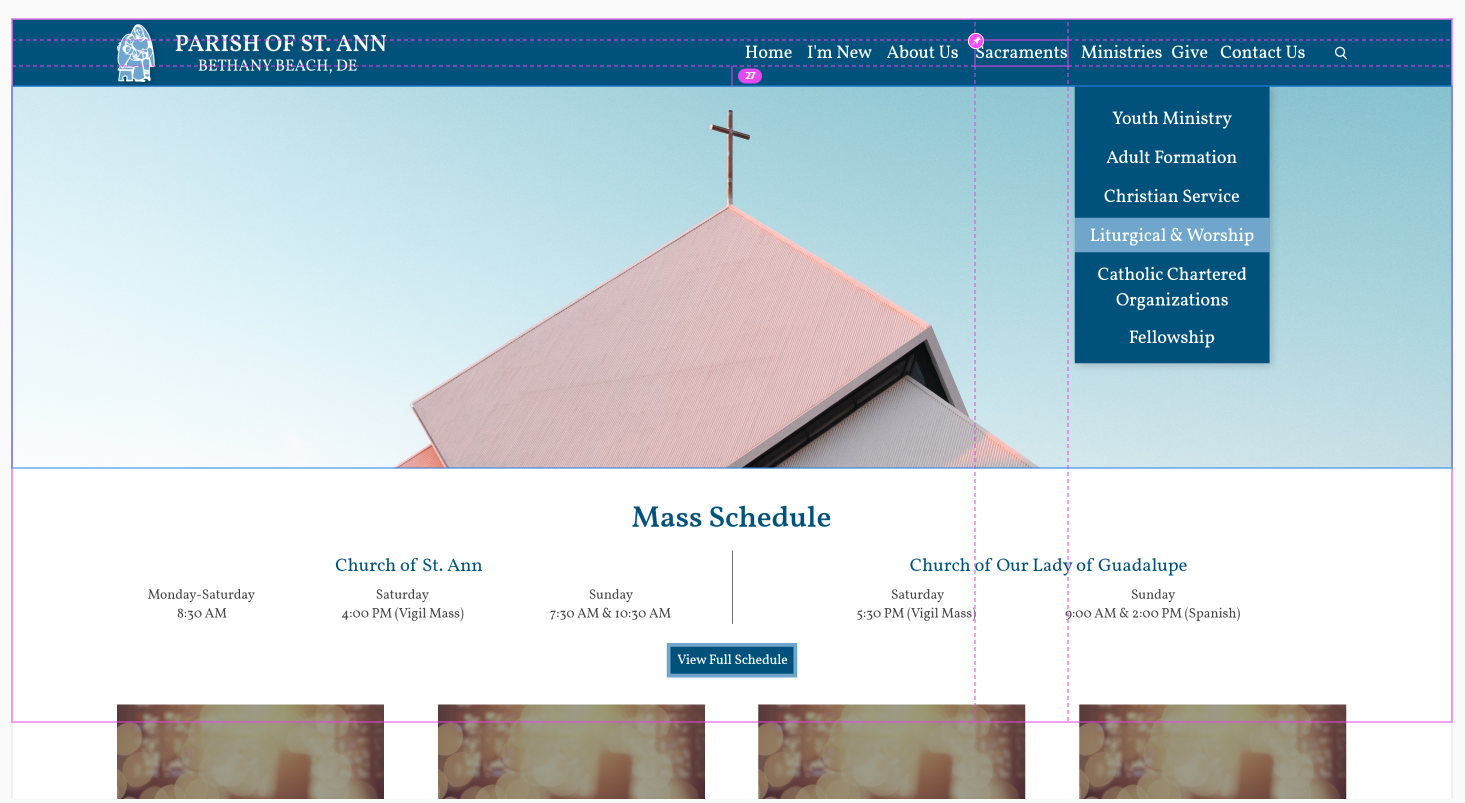This screenshot has width=1465, height=803.
Task: Select Adult Formation in Ministries submenu
Action: [1171, 157]
